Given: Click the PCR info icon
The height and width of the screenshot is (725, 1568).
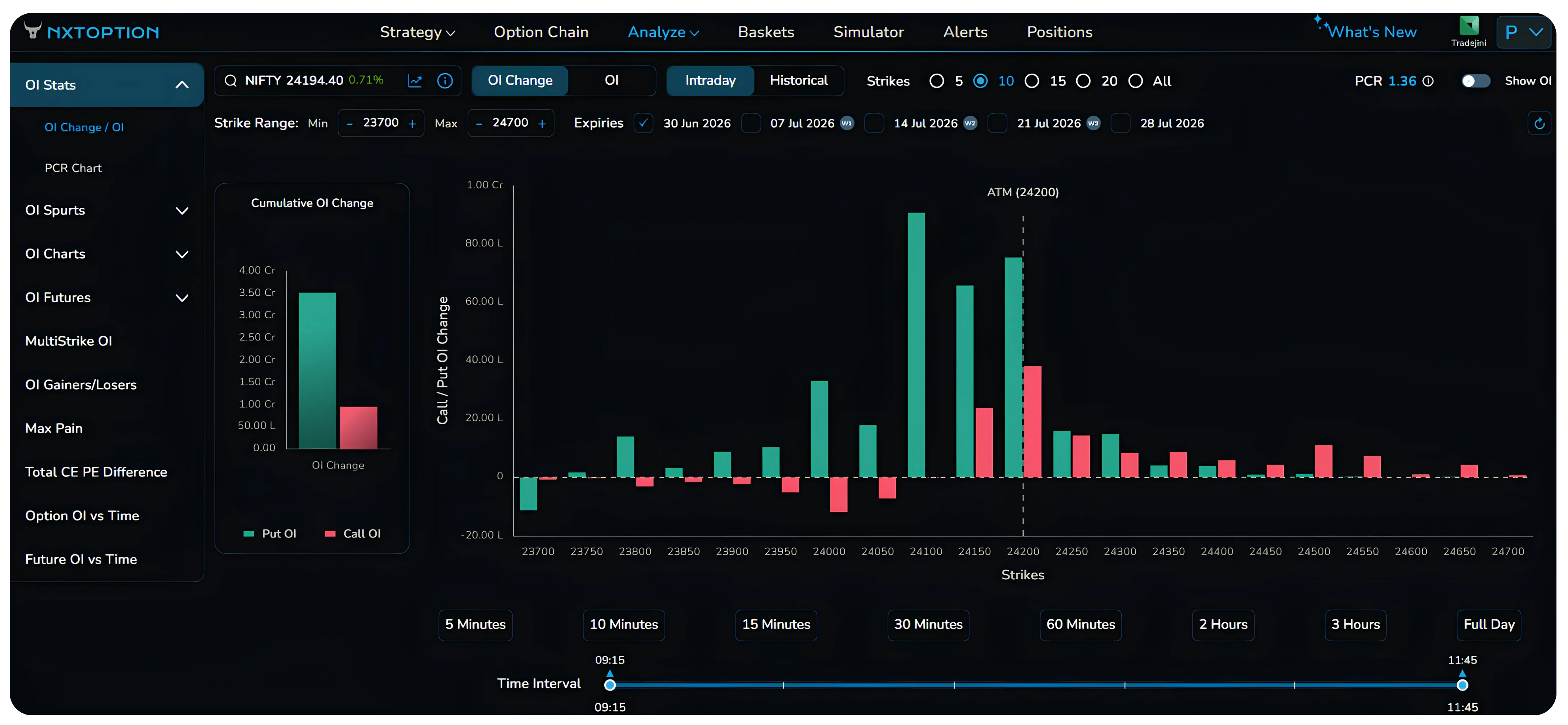Looking at the screenshot, I should point(1428,81).
